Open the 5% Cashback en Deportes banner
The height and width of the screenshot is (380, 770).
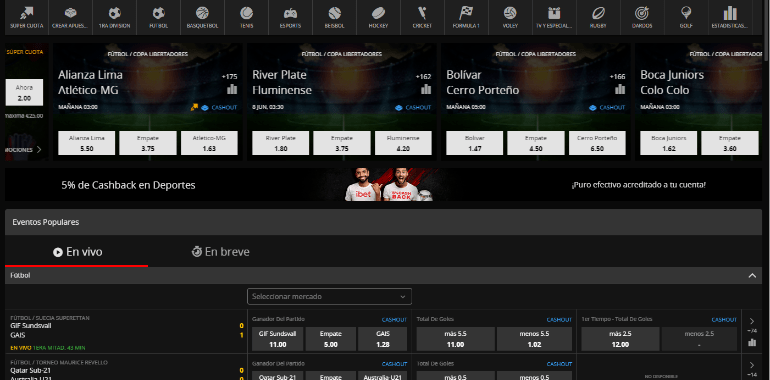pyautogui.click(x=383, y=185)
